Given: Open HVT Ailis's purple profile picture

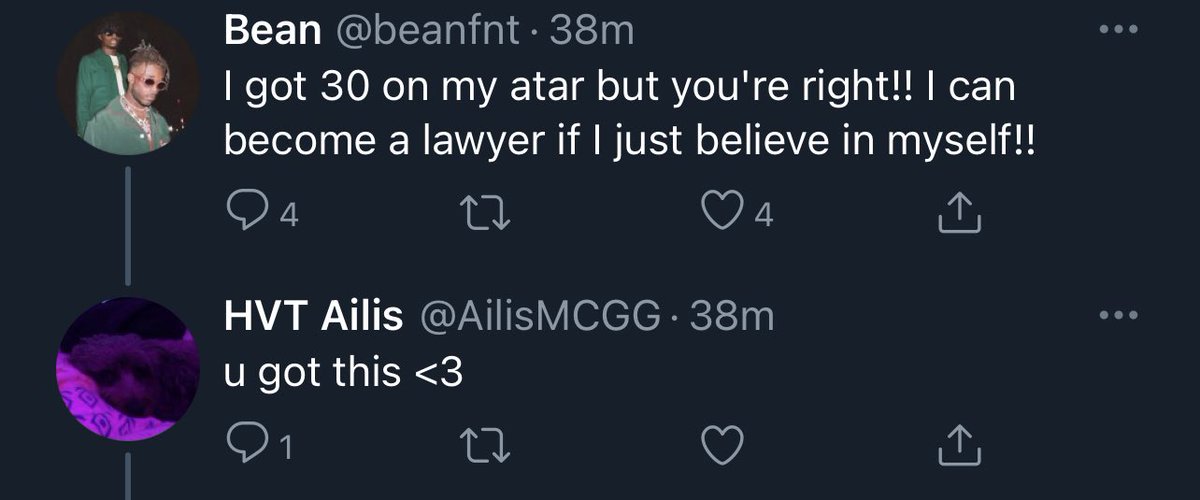Looking at the screenshot, I should click(x=127, y=370).
